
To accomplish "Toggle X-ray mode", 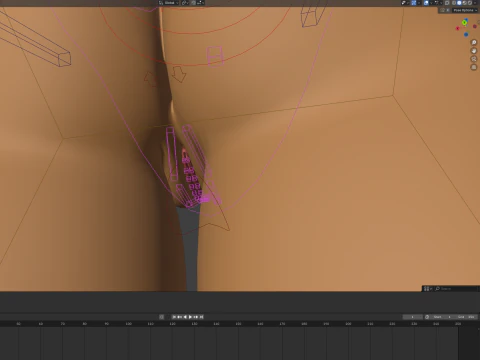I will [447, 3].
